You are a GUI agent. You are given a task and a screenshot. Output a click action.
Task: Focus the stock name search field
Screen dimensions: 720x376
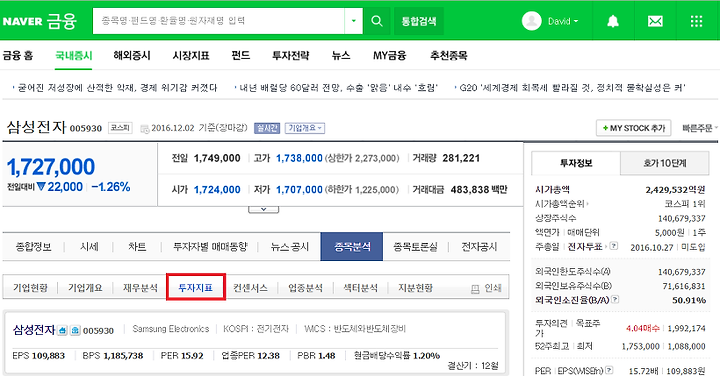click(219, 21)
